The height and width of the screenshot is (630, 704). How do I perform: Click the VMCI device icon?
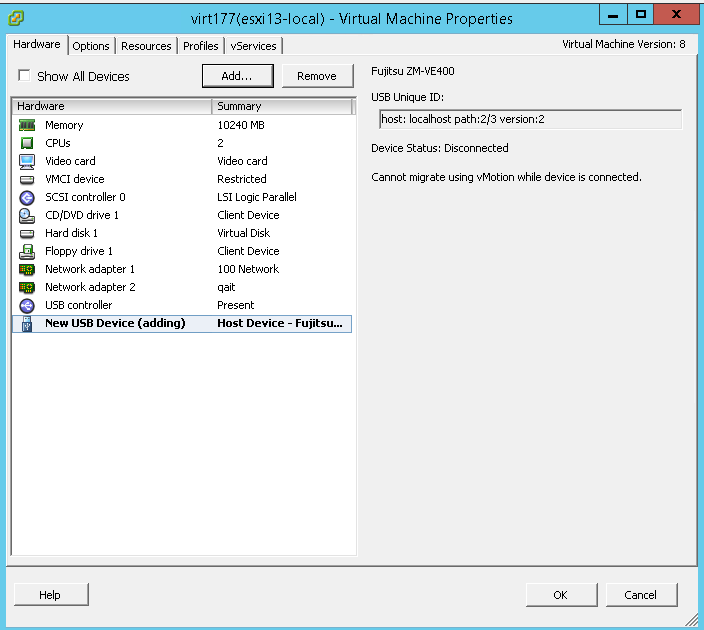(27, 180)
